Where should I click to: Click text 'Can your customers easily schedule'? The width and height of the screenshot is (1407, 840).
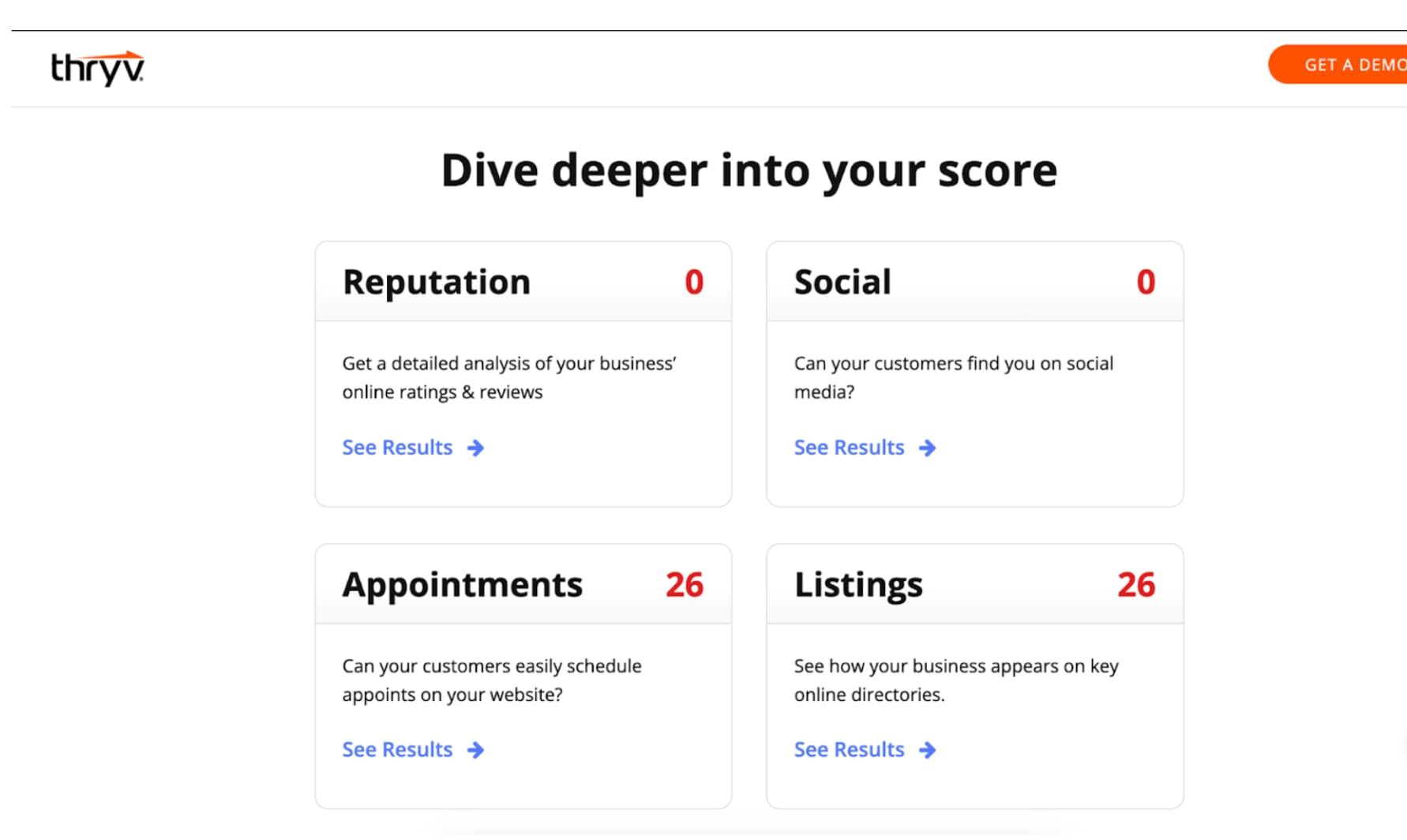(x=492, y=666)
